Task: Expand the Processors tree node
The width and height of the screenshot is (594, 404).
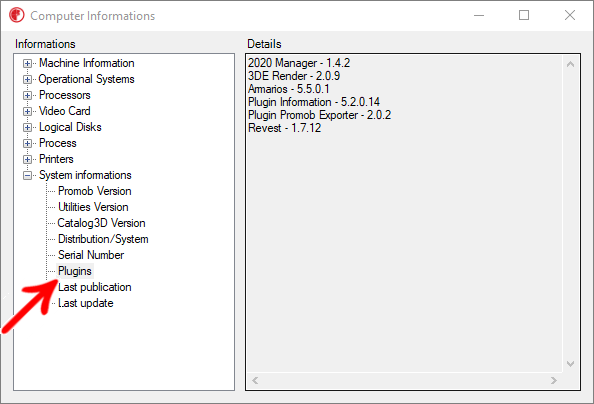Action: coord(27,95)
